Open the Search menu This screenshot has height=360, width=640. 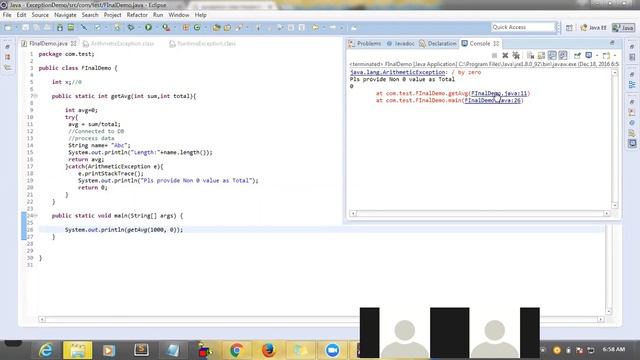(90, 15)
